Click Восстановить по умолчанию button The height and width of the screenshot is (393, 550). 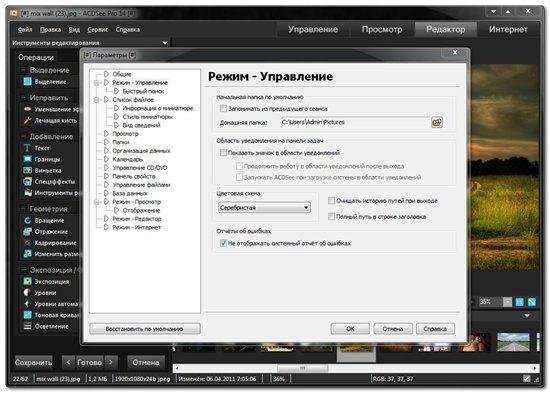coord(145,329)
